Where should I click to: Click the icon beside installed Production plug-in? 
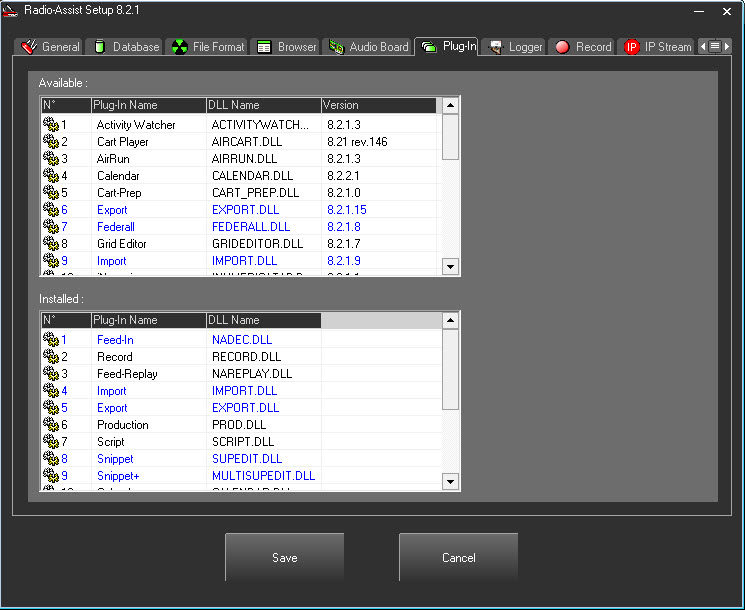pos(50,425)
